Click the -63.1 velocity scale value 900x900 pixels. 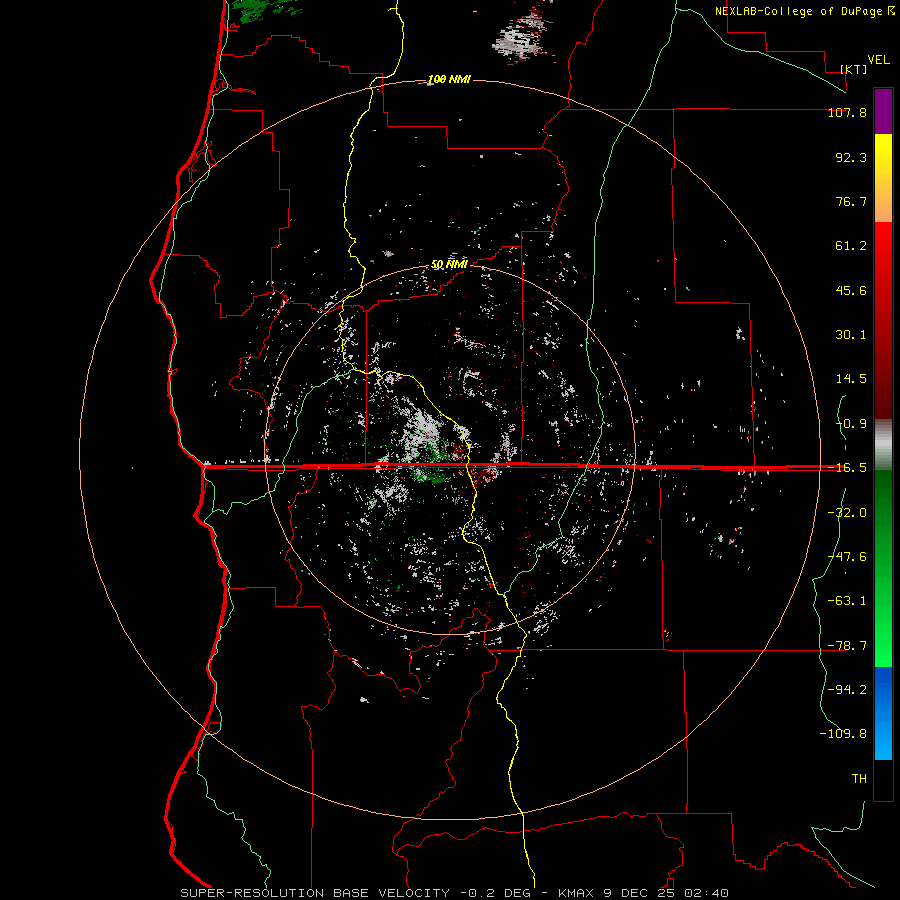click(x=847, y=601)
